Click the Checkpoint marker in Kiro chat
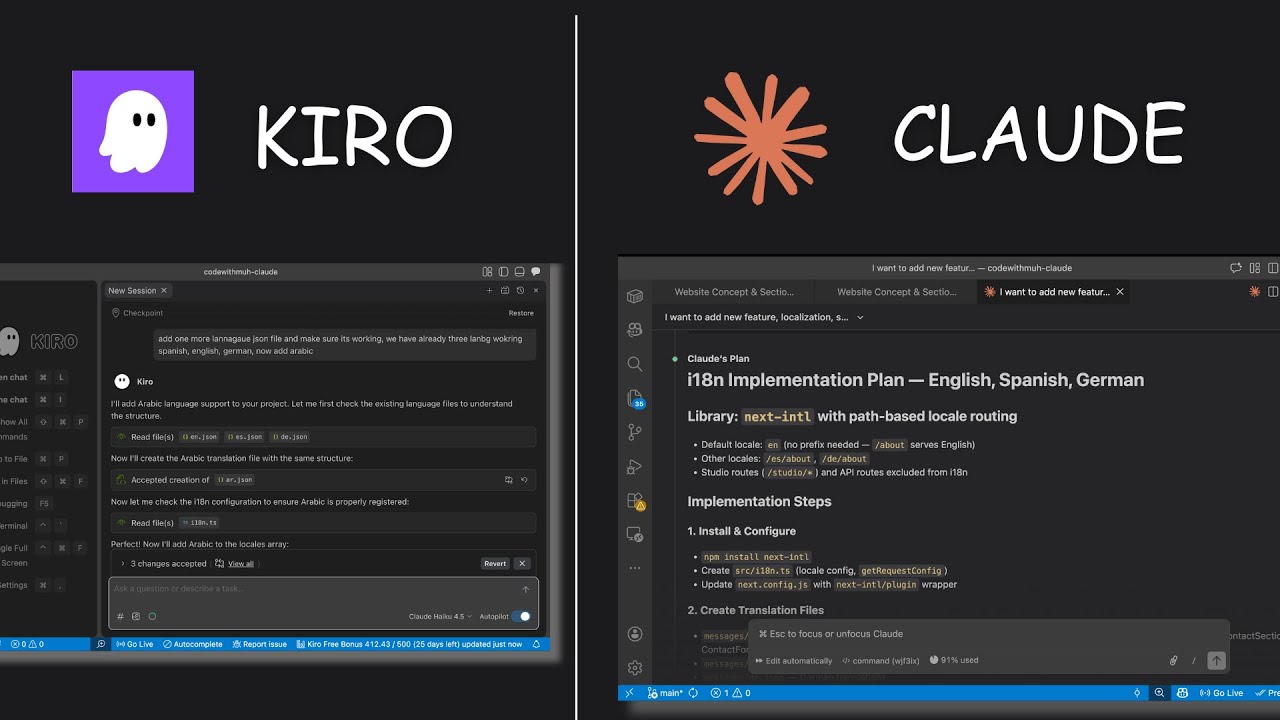Viewport: 1280px width, 720px height. pos(137,313)
